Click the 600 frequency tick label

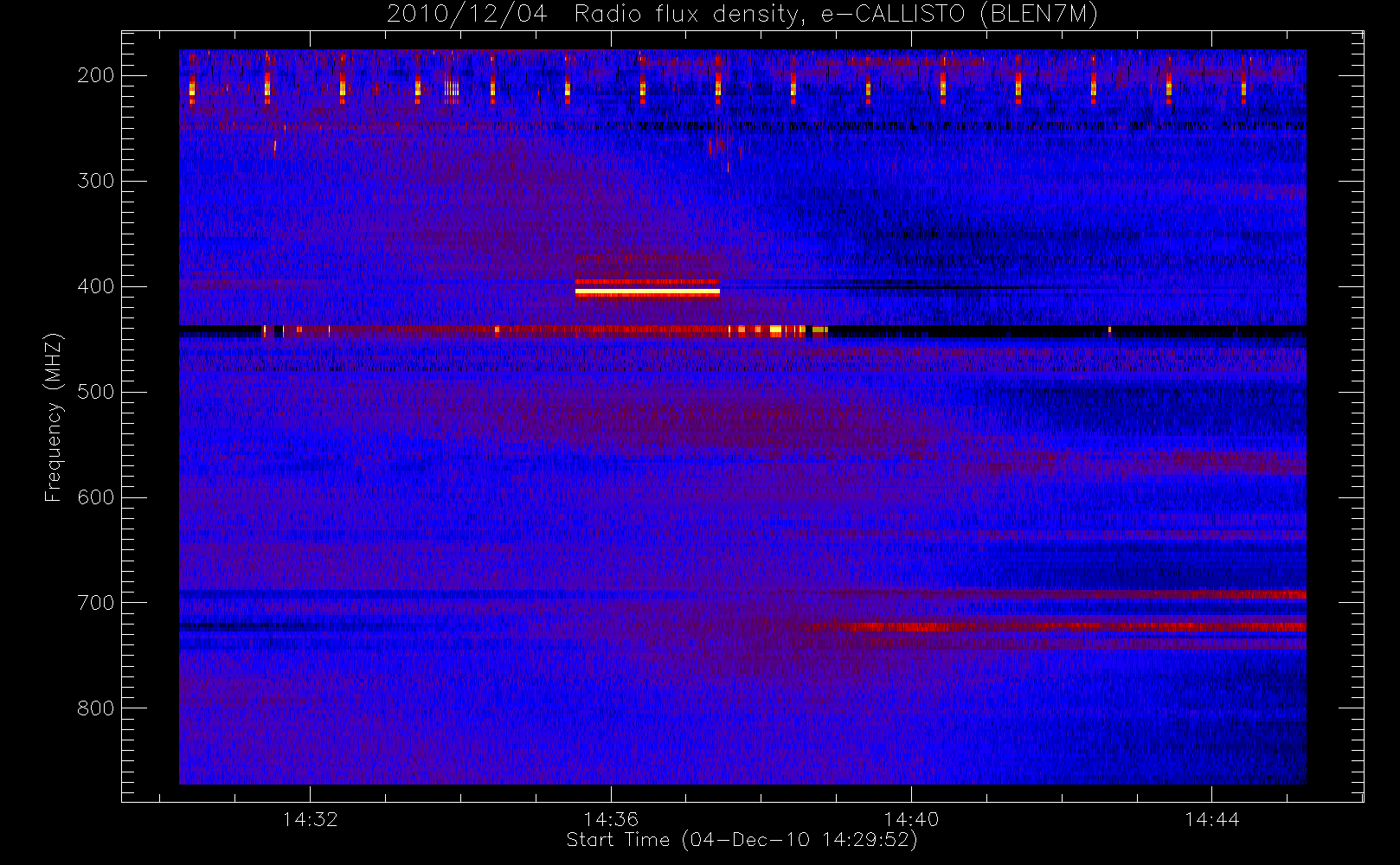[96, 497]
